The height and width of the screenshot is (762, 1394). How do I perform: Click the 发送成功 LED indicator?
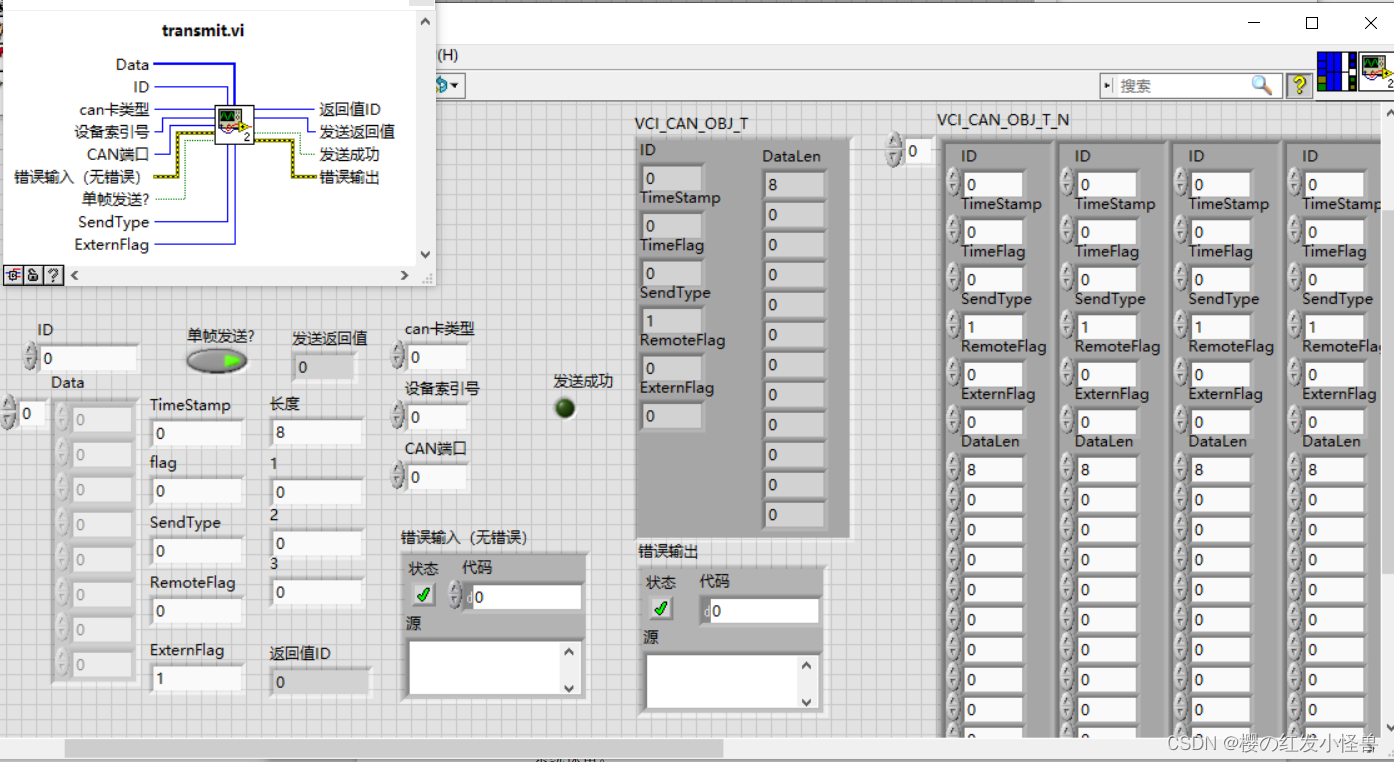(x=565, y=407)
